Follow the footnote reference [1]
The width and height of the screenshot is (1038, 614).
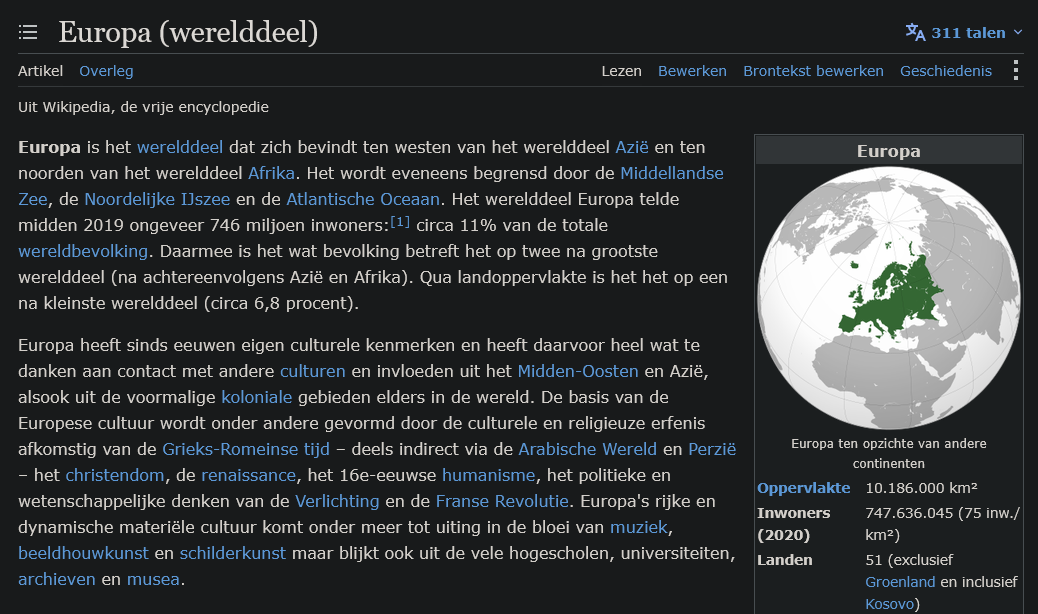(x=400, y=222)
